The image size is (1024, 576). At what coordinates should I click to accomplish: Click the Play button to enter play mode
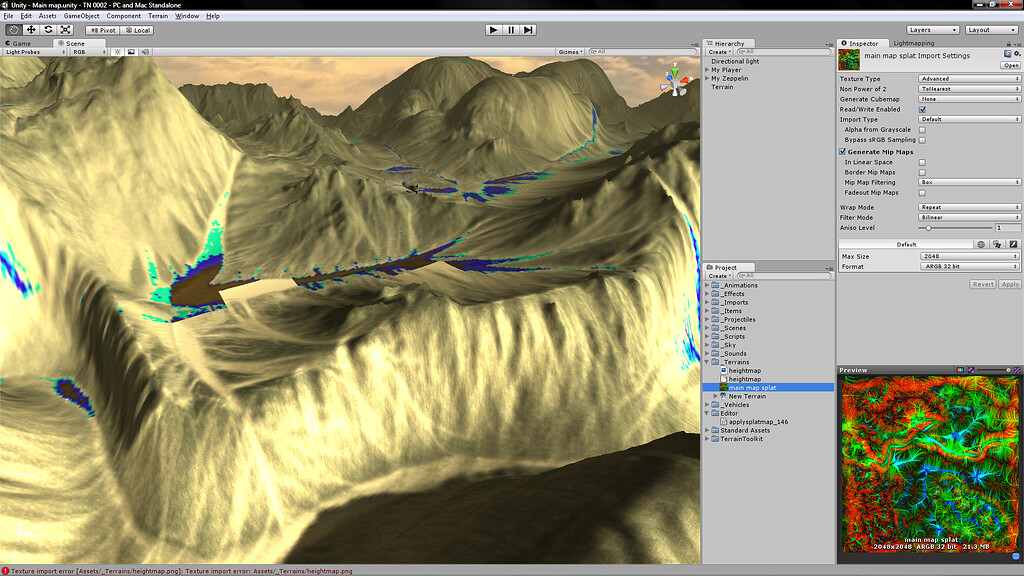492,29
